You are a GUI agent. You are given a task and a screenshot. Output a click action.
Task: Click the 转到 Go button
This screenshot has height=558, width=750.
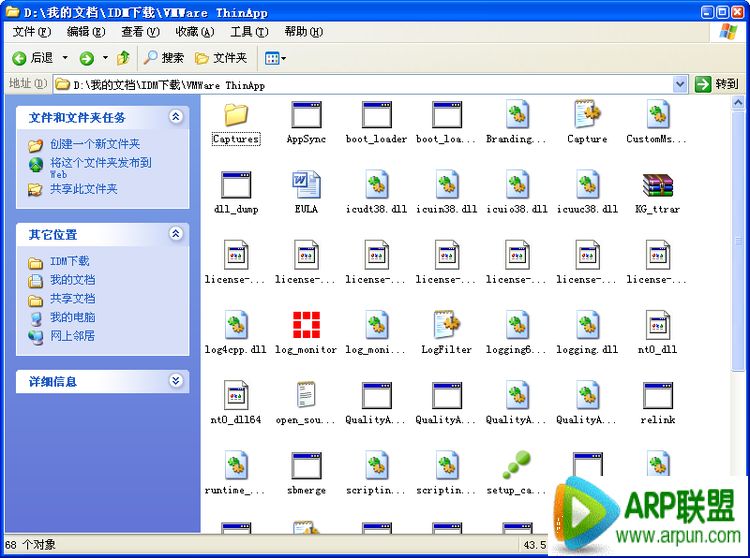coord(717,85)
